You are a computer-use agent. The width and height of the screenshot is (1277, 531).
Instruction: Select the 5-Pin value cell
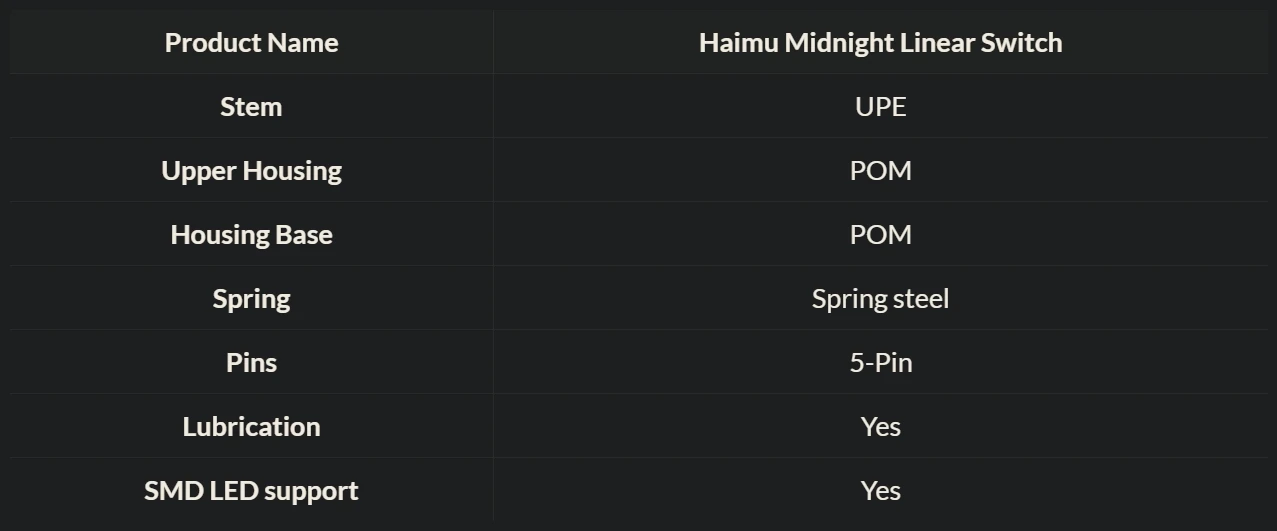880,363
